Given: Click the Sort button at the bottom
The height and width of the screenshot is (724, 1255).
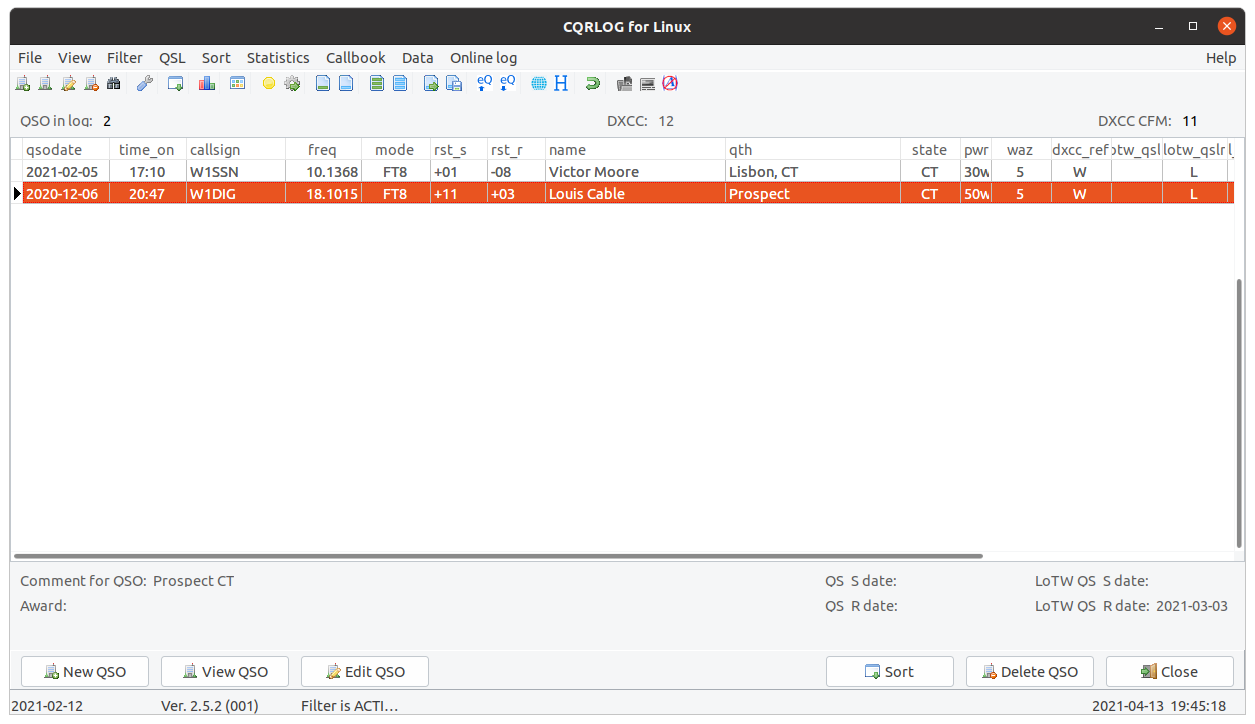Looking at the screenshot, I should 890,672.
